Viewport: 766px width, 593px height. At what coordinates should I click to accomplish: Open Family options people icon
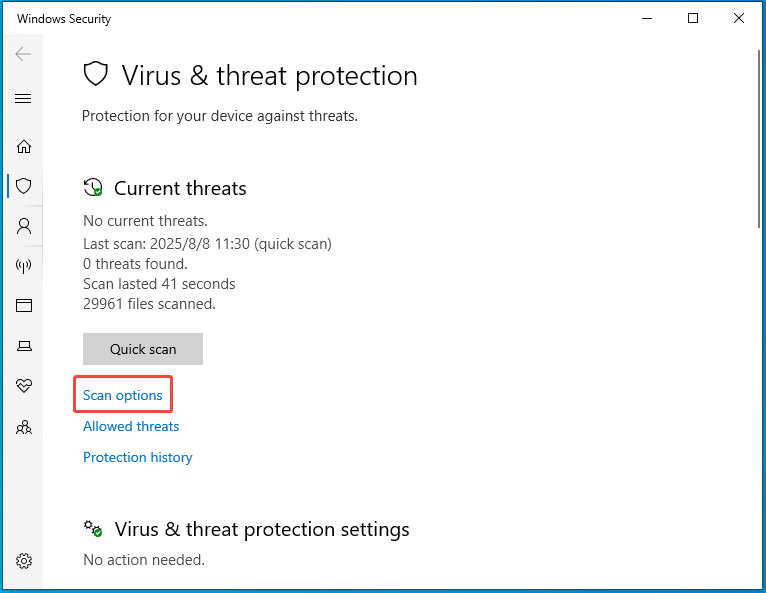23,427
